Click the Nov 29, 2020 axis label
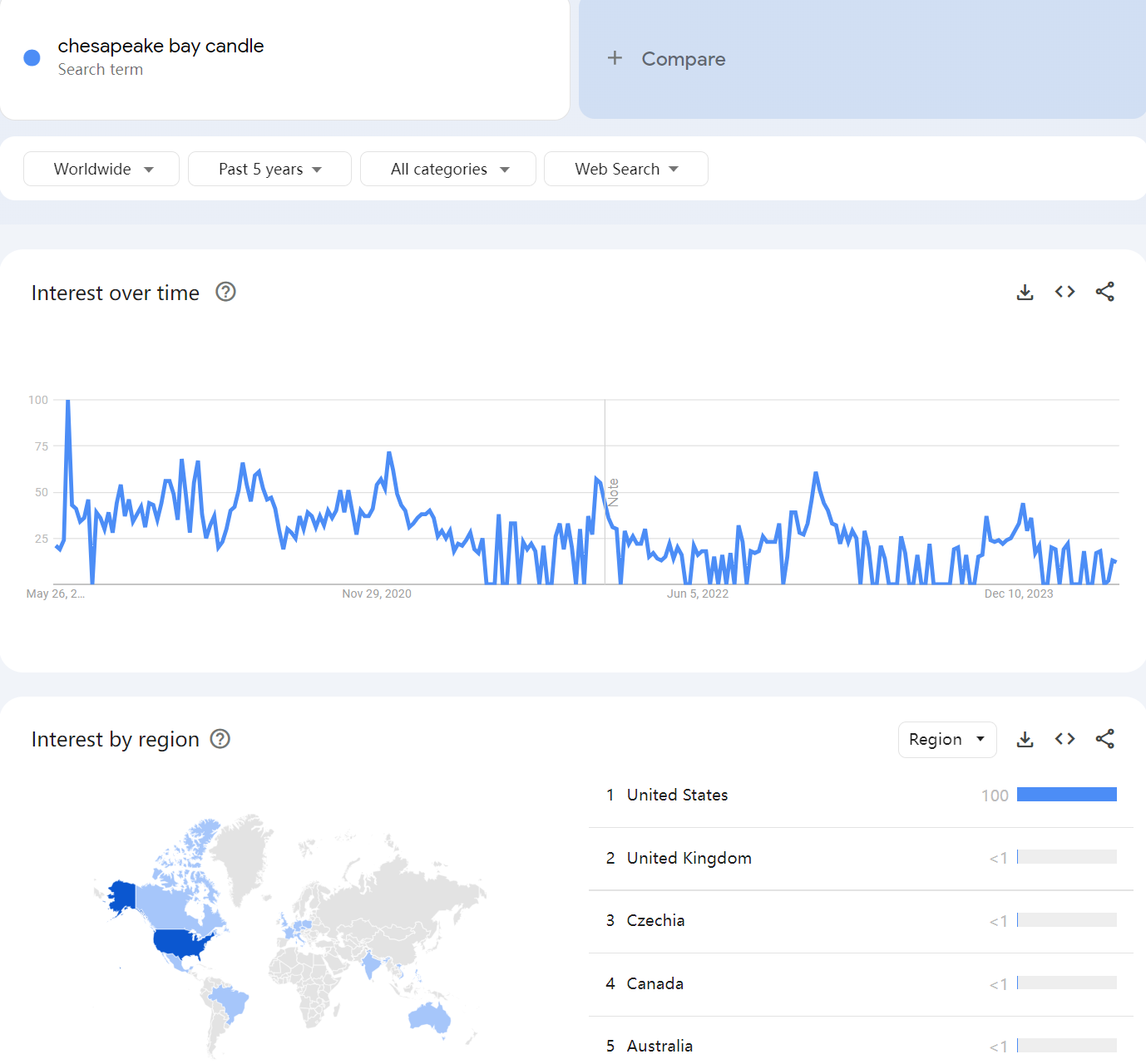This screenshot has width=1146, height=1064. click(x=377, y=594)
